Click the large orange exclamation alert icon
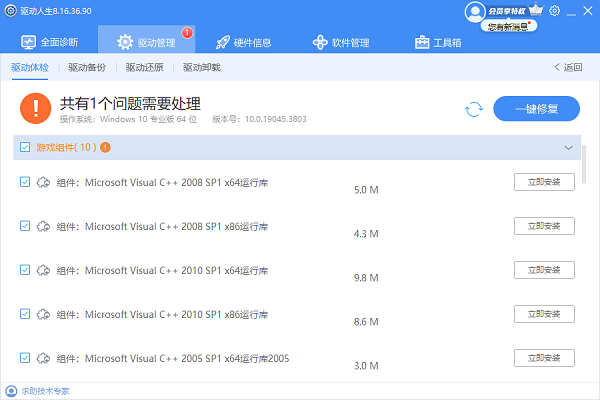 pos(36,108)
